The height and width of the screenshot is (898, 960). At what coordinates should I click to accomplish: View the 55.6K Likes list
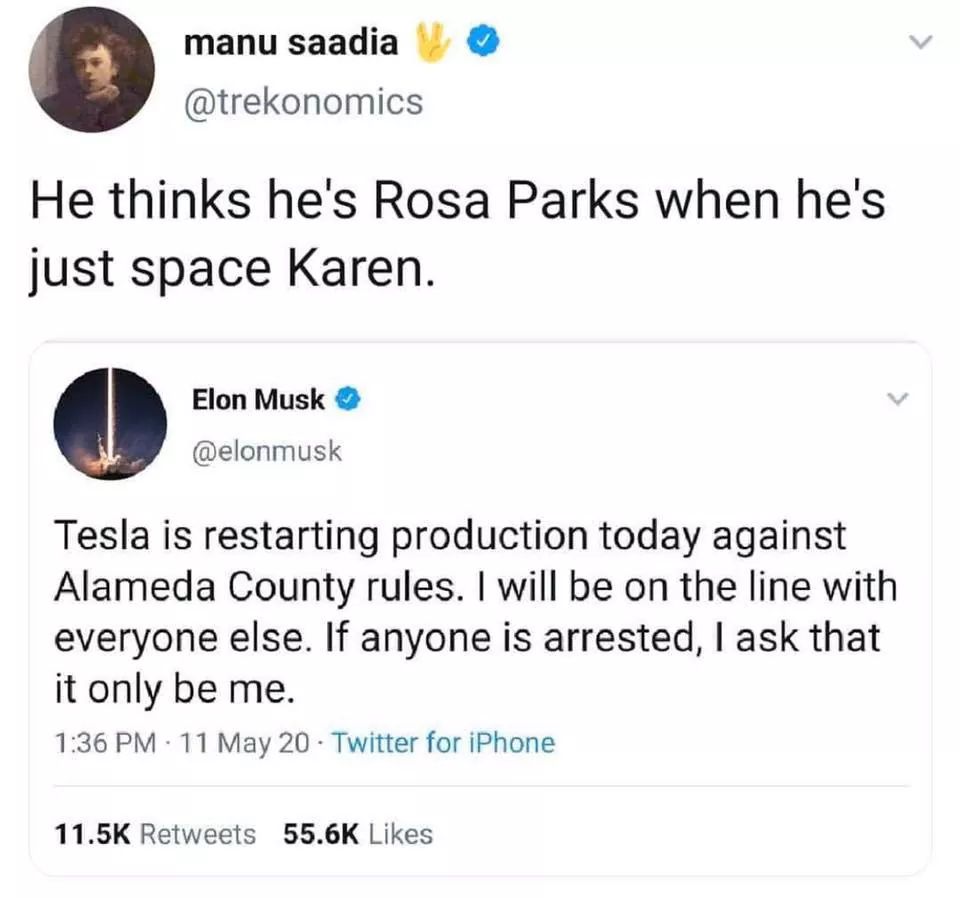pos(358,833)
